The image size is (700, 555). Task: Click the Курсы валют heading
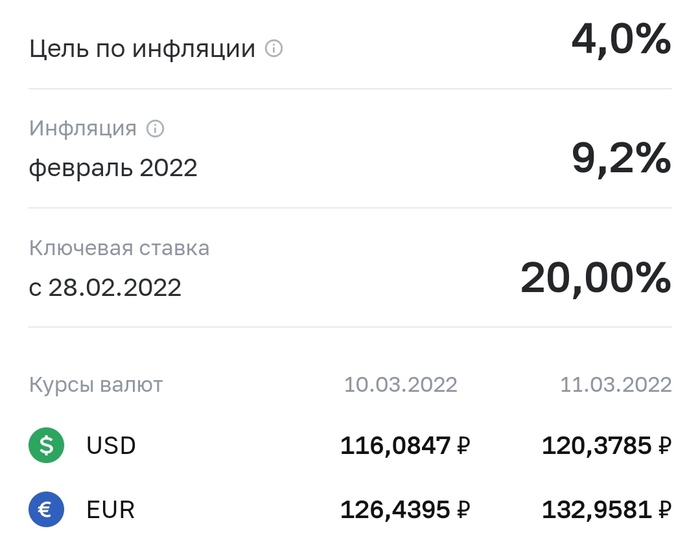95,385
